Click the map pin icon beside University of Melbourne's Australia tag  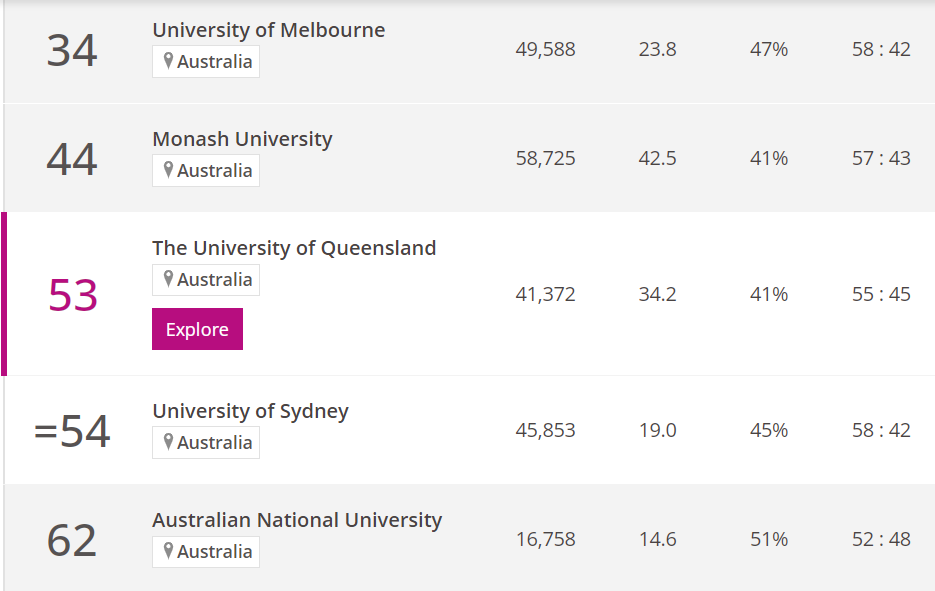coord(168,61)
